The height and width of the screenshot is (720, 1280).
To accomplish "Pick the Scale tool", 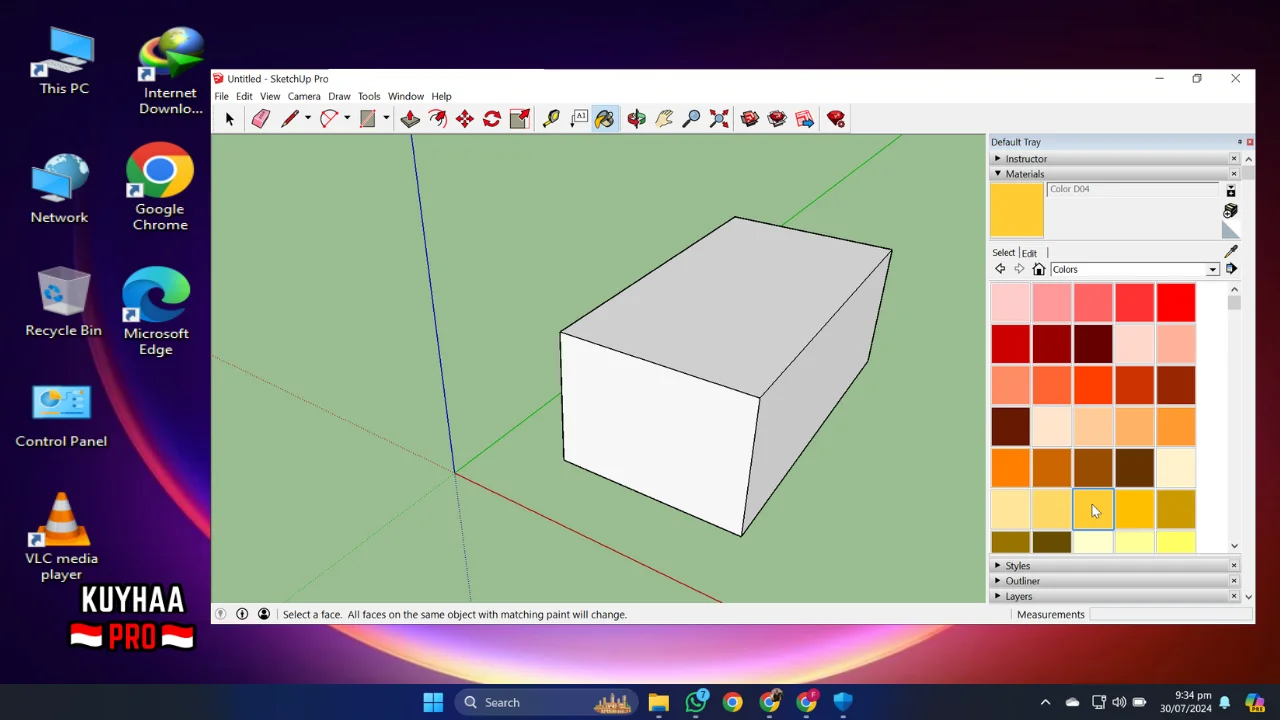I will coord(519,119).
